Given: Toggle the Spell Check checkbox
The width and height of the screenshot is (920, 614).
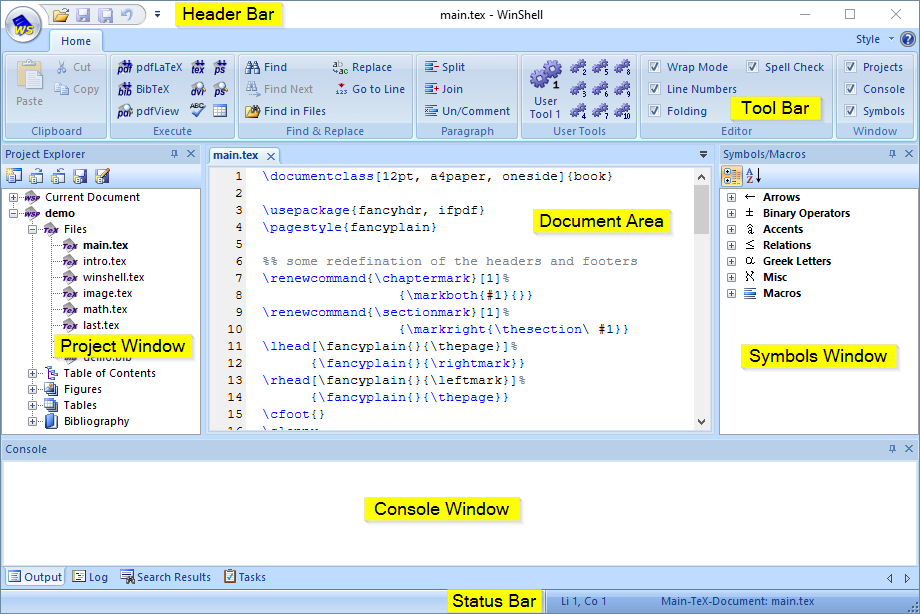Looking at the screenshot, I should point(752,67).
